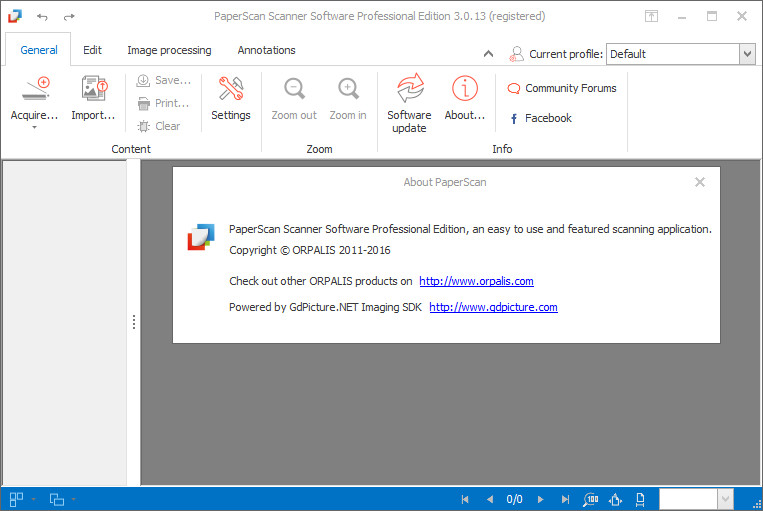The width and height of the screenshot is (763, 511).
Task: Click the Zoom out magnifier
Action: [x=294, y=89]
